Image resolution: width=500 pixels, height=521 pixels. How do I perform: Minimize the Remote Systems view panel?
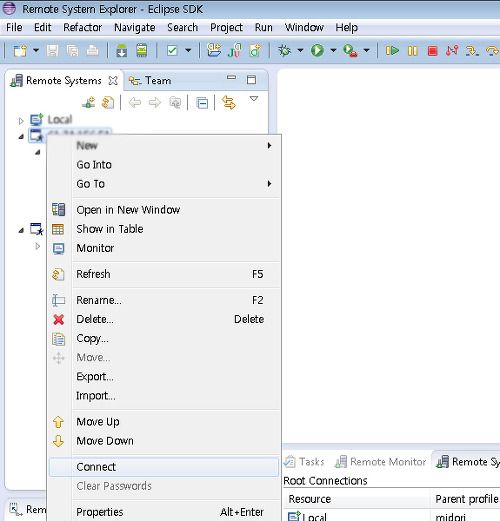231,78
